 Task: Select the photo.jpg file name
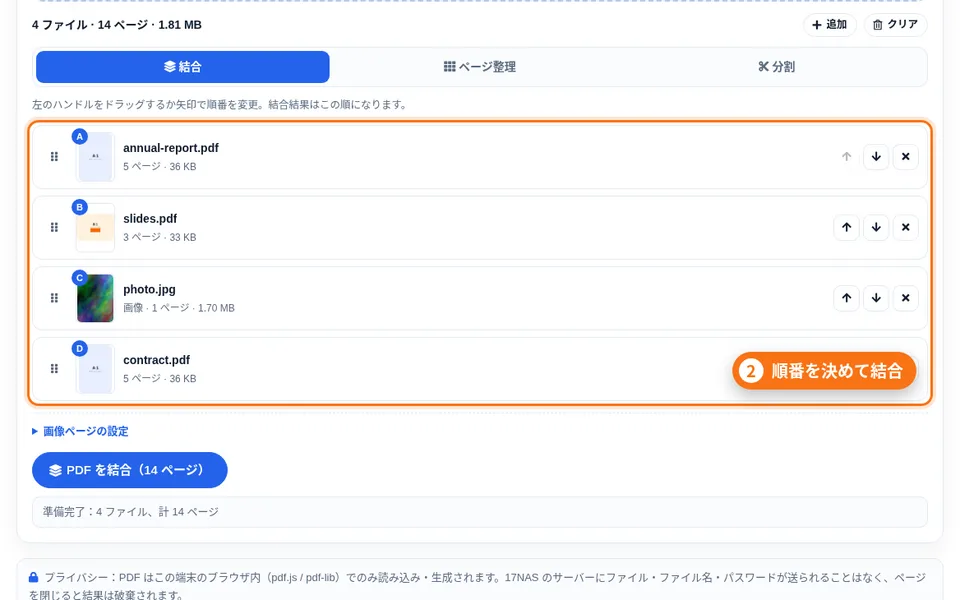point(149,290)
